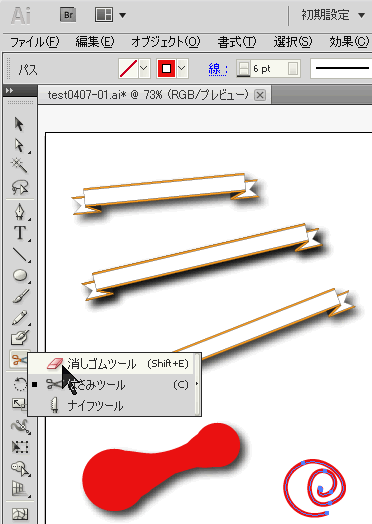Close the test0407-01.ai document tab
Image resolution: width=372 pixels, height=524 pixels.
coord(260,96)
